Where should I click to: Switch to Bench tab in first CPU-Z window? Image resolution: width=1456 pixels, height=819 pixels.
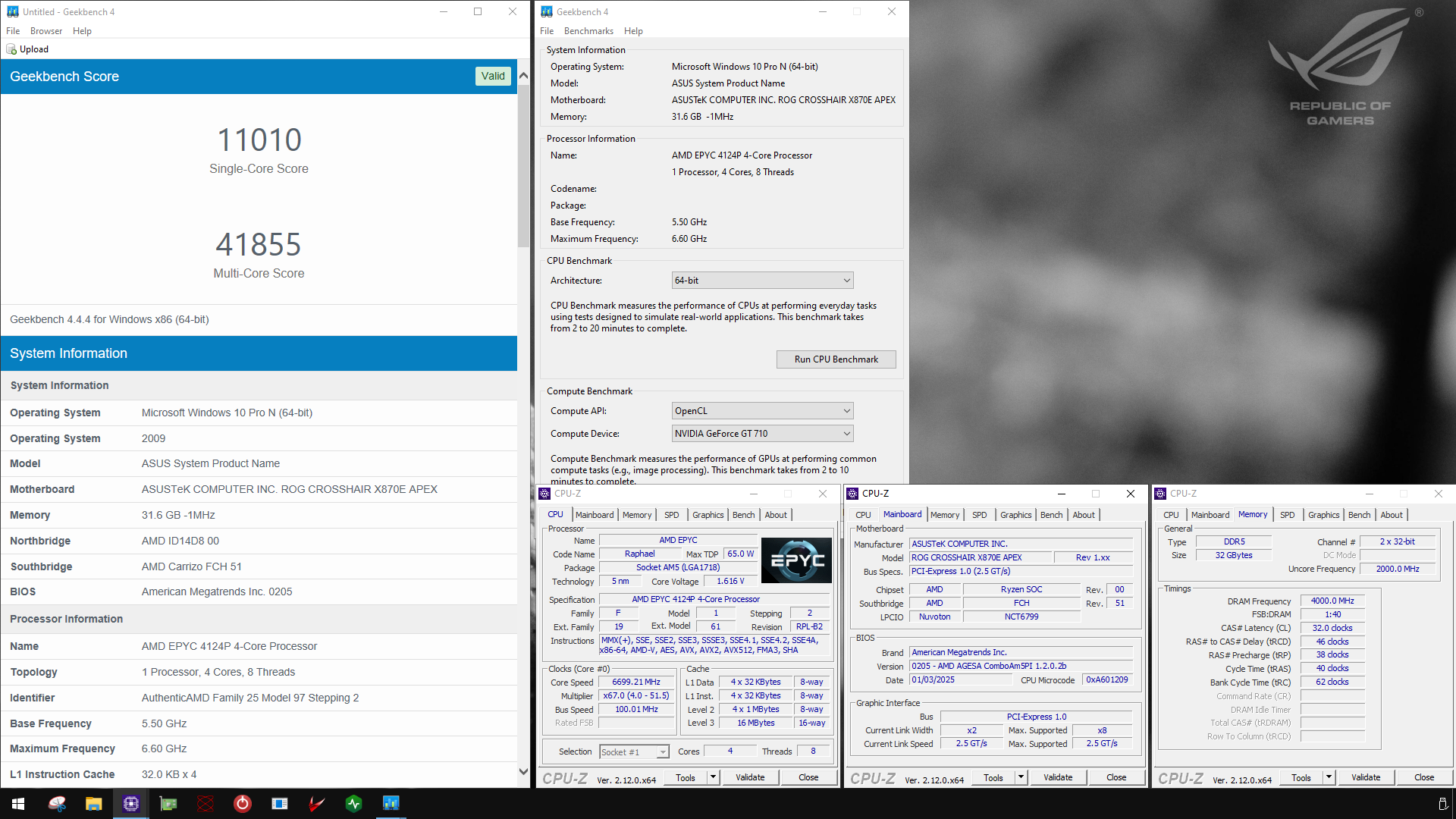coord(743,515)
